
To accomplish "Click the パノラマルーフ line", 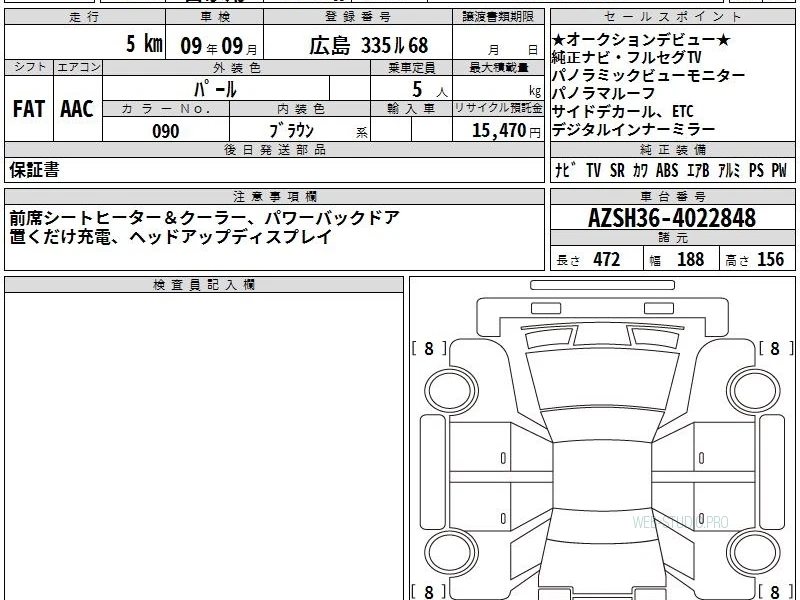I will pos(604,93).
